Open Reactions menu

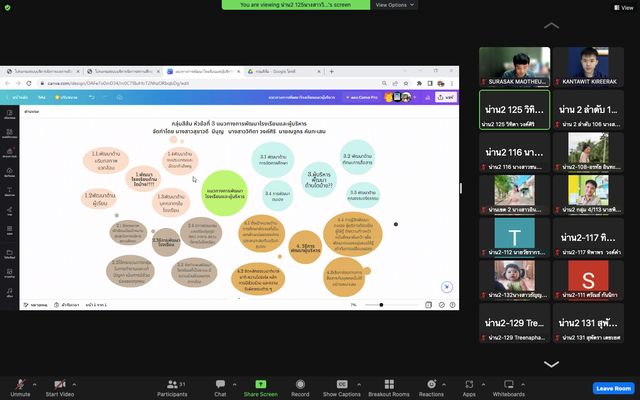tap(431, 388)
